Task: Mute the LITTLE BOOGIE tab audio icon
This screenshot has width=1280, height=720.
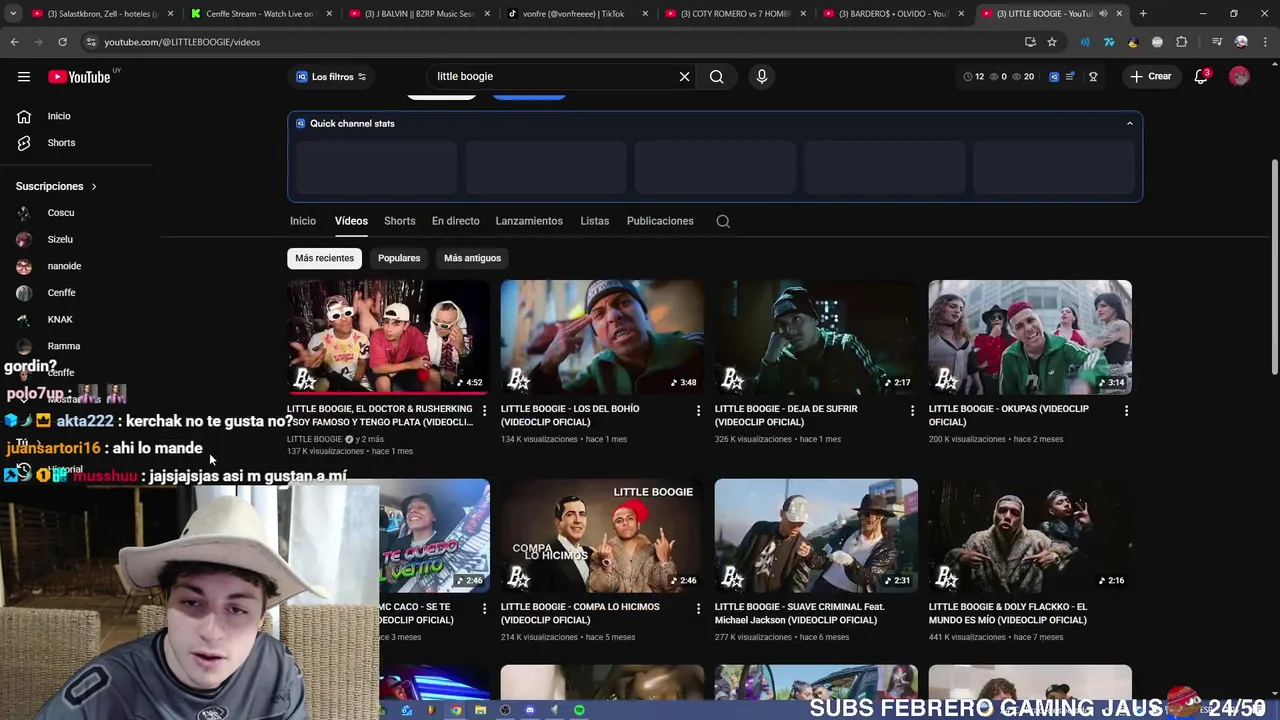Action: click(x=1103, y=14)
